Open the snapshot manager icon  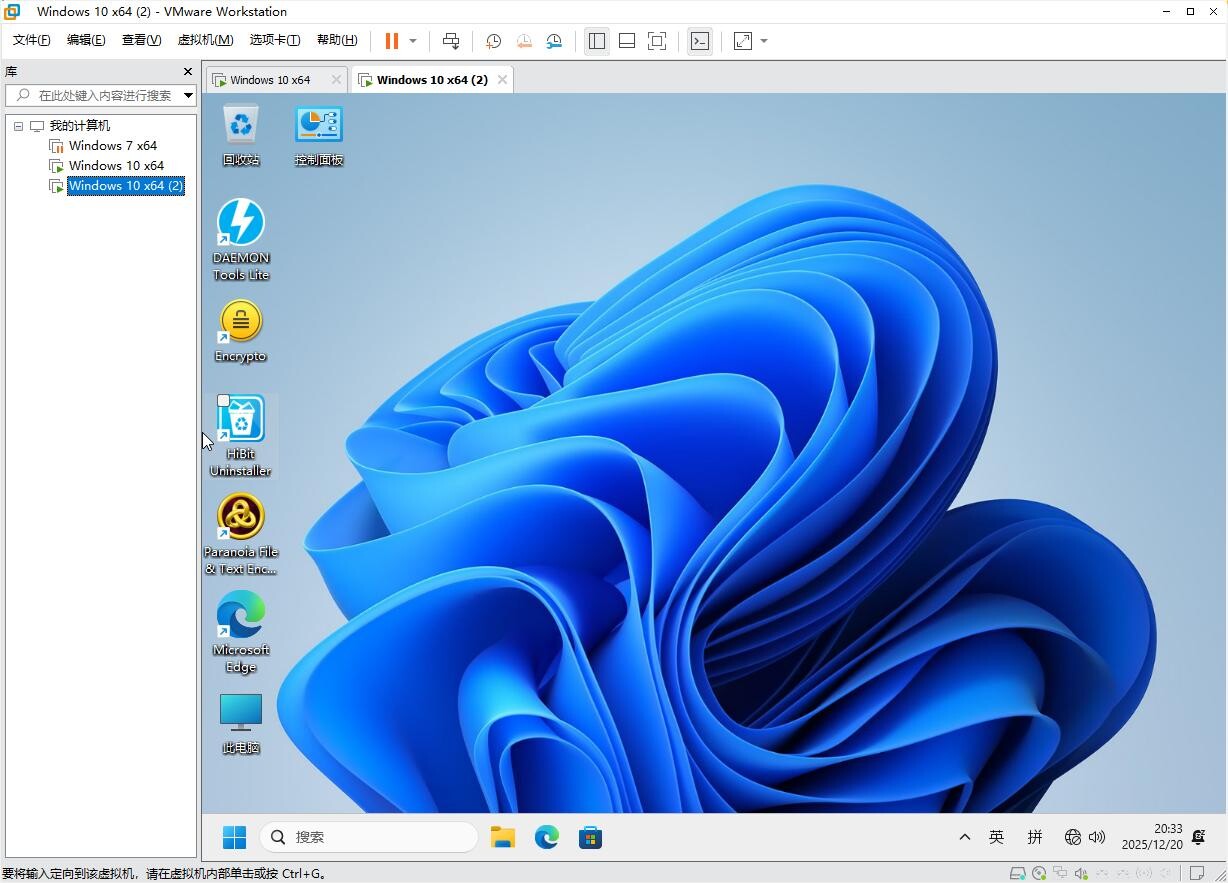(554, 41)
